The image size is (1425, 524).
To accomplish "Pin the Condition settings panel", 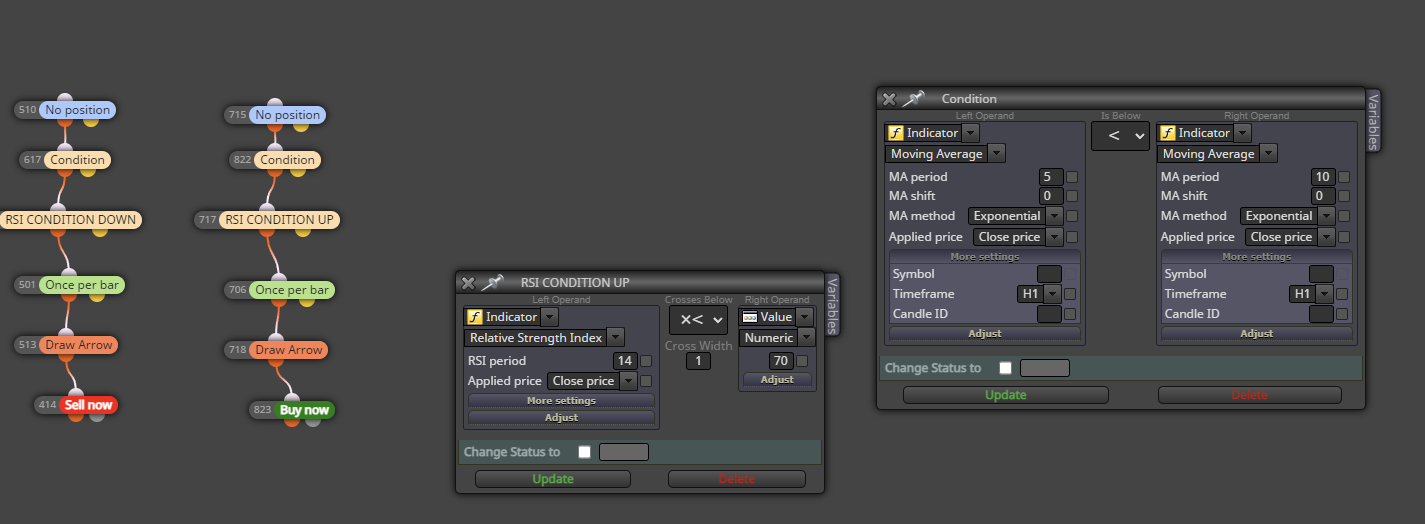I will 913,99.
